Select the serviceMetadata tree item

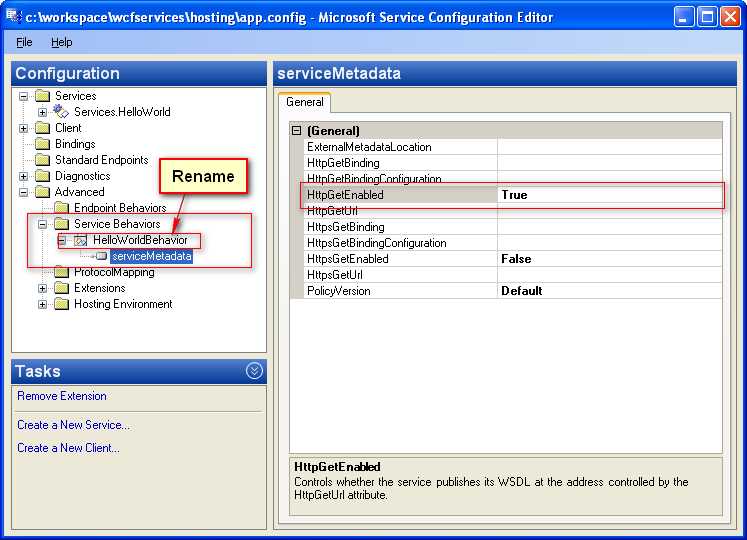(x=151, y=256)
